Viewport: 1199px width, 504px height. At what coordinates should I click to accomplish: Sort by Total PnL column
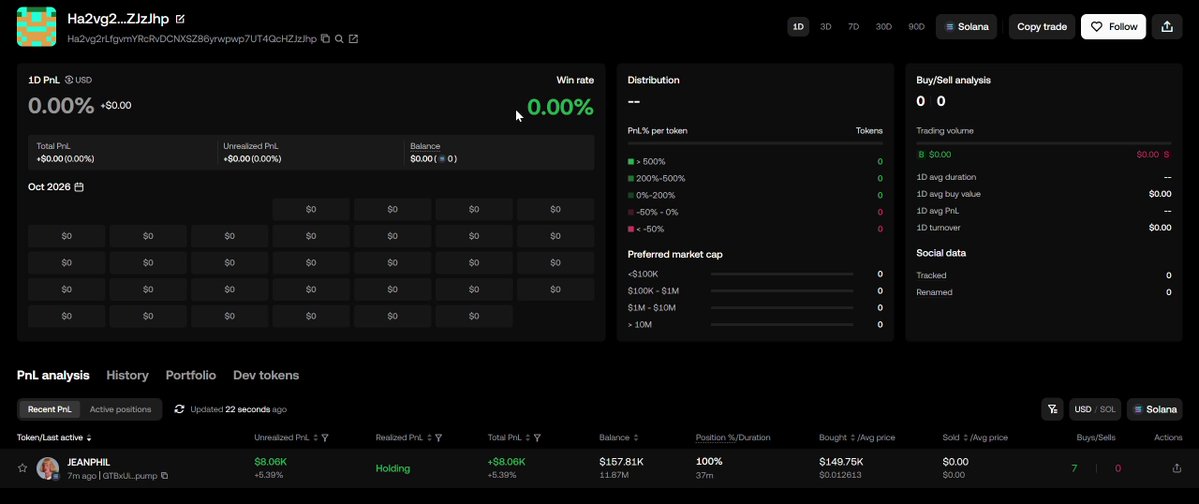coord(527,437)
